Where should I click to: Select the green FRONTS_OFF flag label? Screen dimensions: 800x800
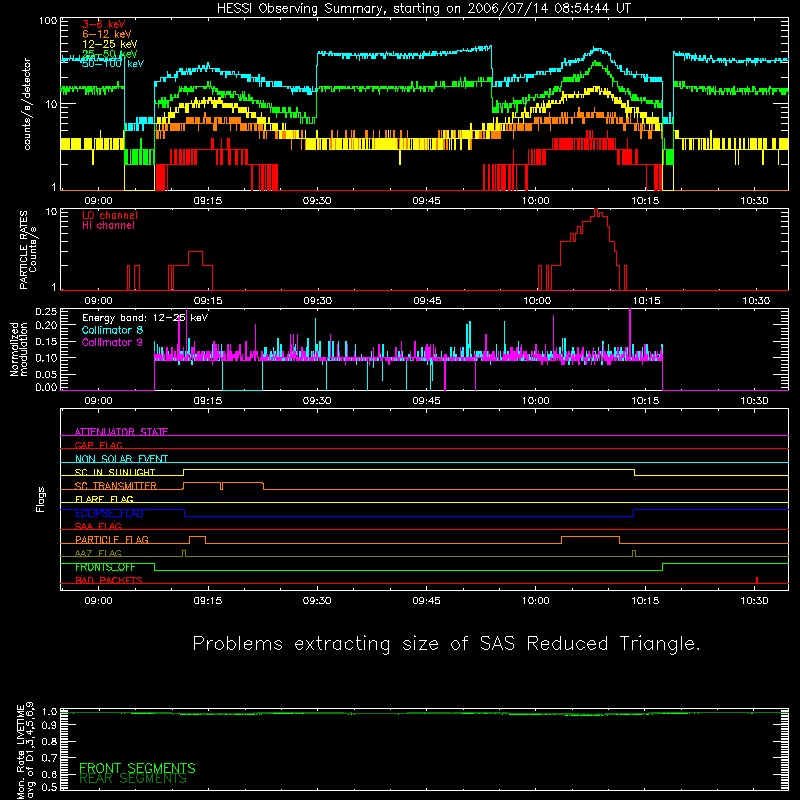coord(105,567)
